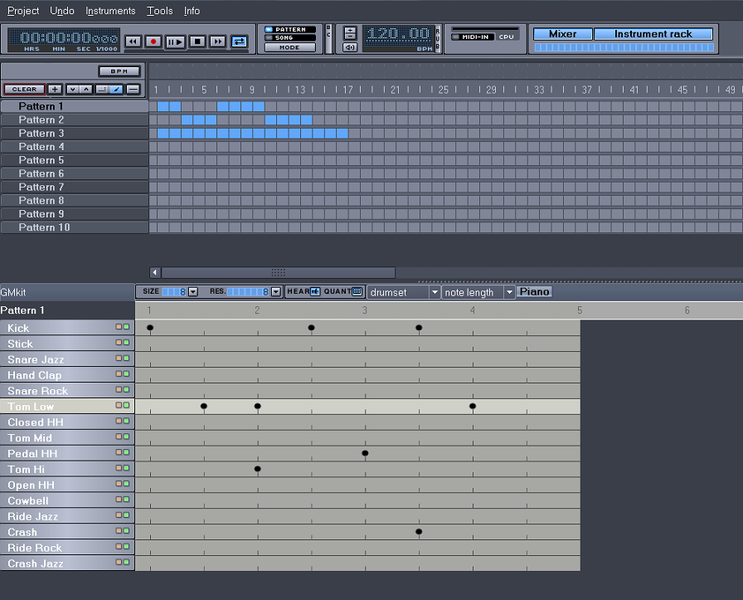
Task: Toggle the QUANT quantize icon
Action: (x=357, y=291)
